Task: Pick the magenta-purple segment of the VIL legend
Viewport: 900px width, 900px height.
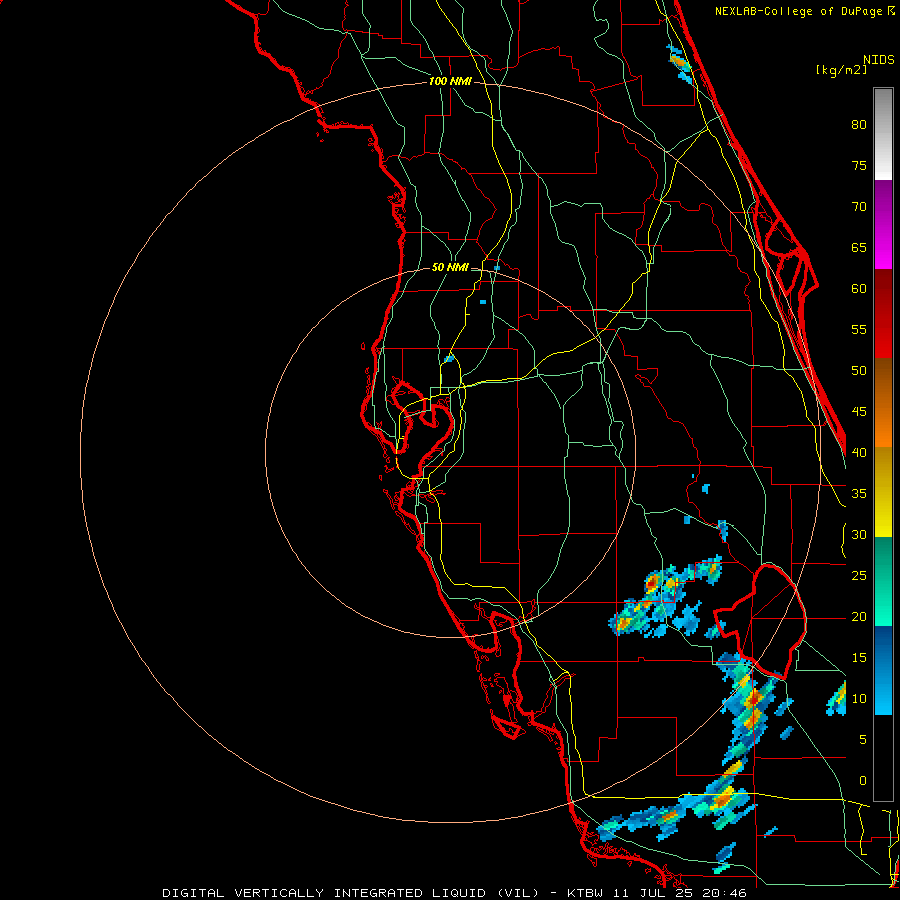Action: click(883, 225)
